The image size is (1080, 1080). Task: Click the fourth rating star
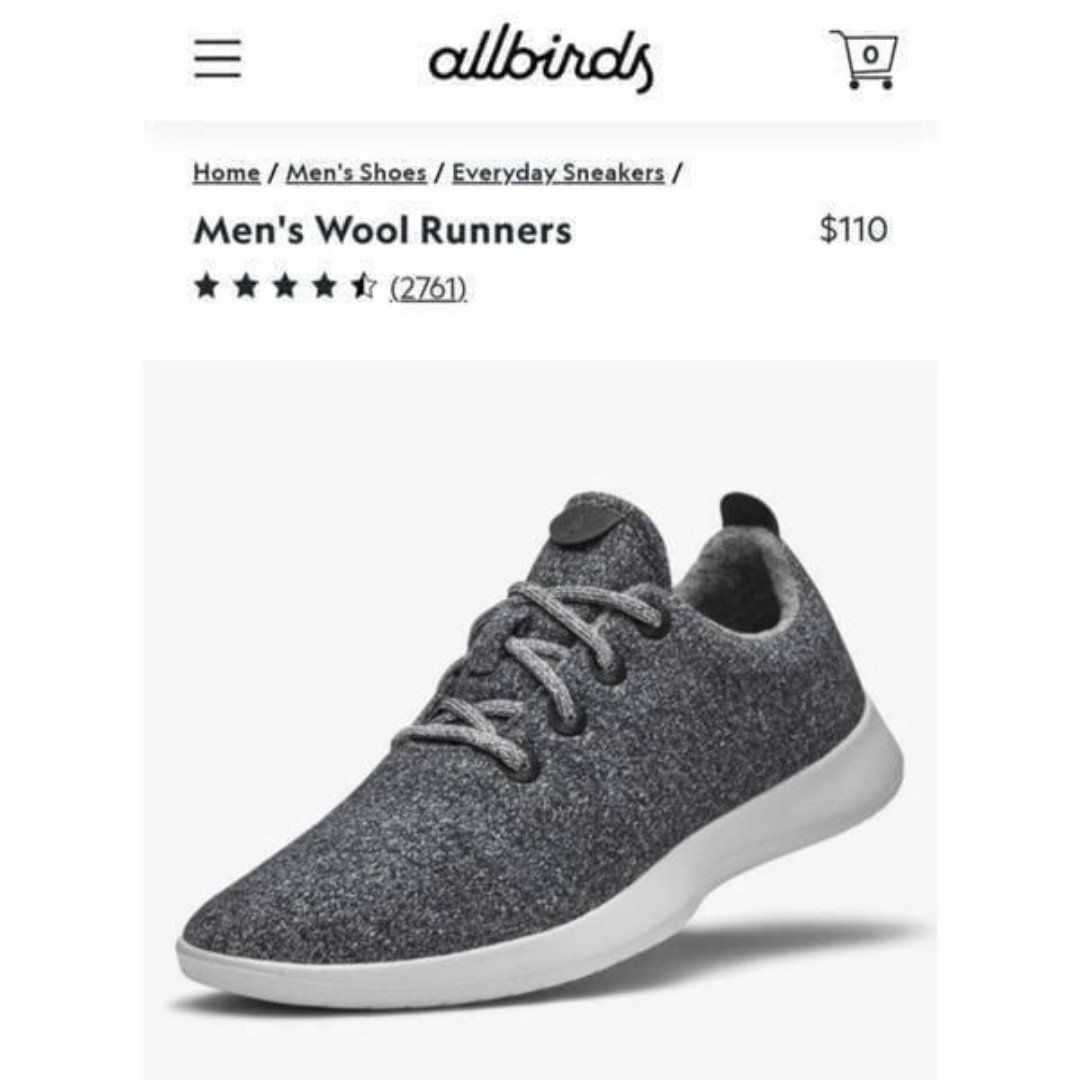[x=324, y=286]
